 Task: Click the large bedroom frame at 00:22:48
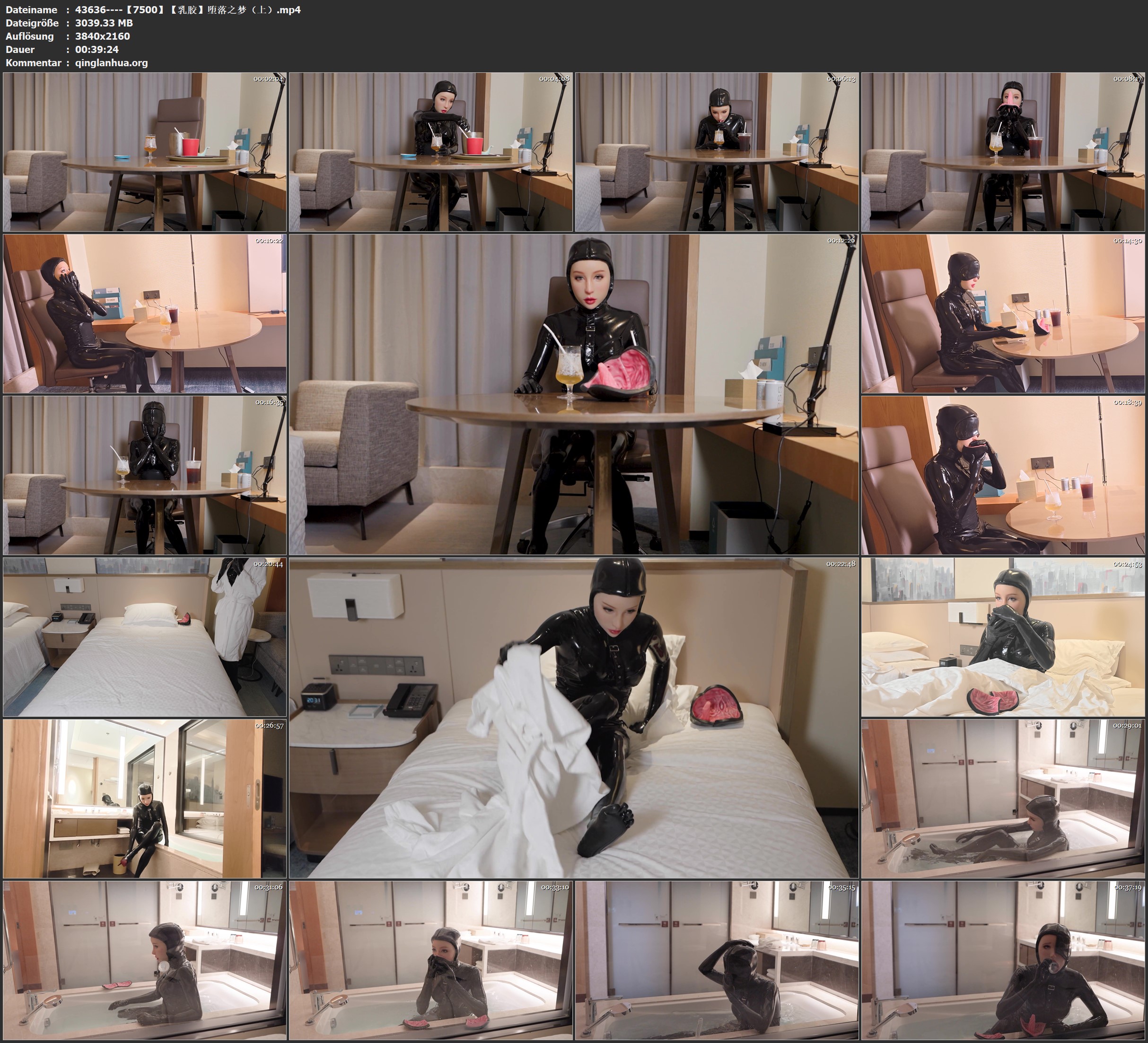pos(573,718)
